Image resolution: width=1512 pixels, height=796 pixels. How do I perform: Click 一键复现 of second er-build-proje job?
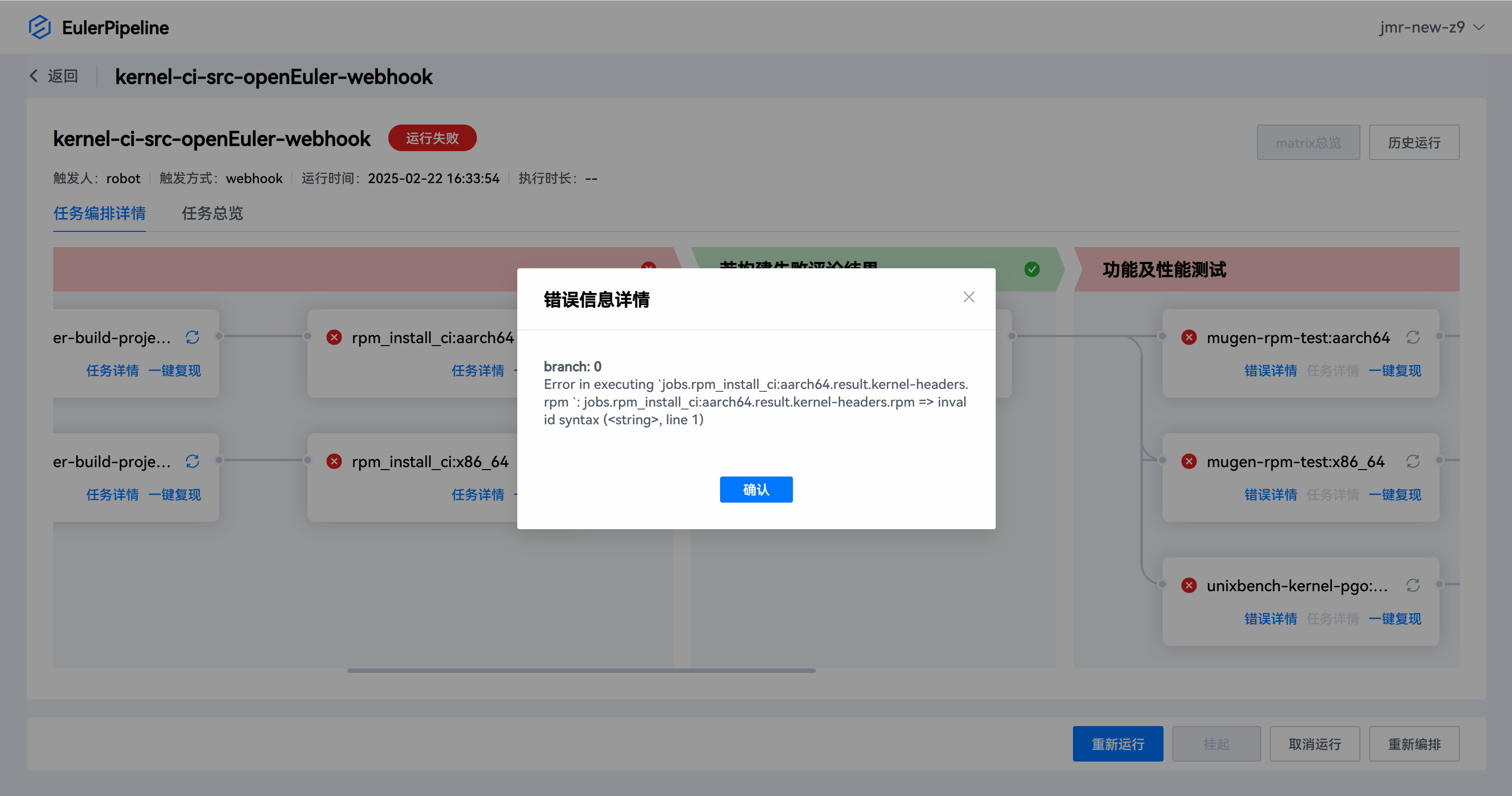(175, 494)
